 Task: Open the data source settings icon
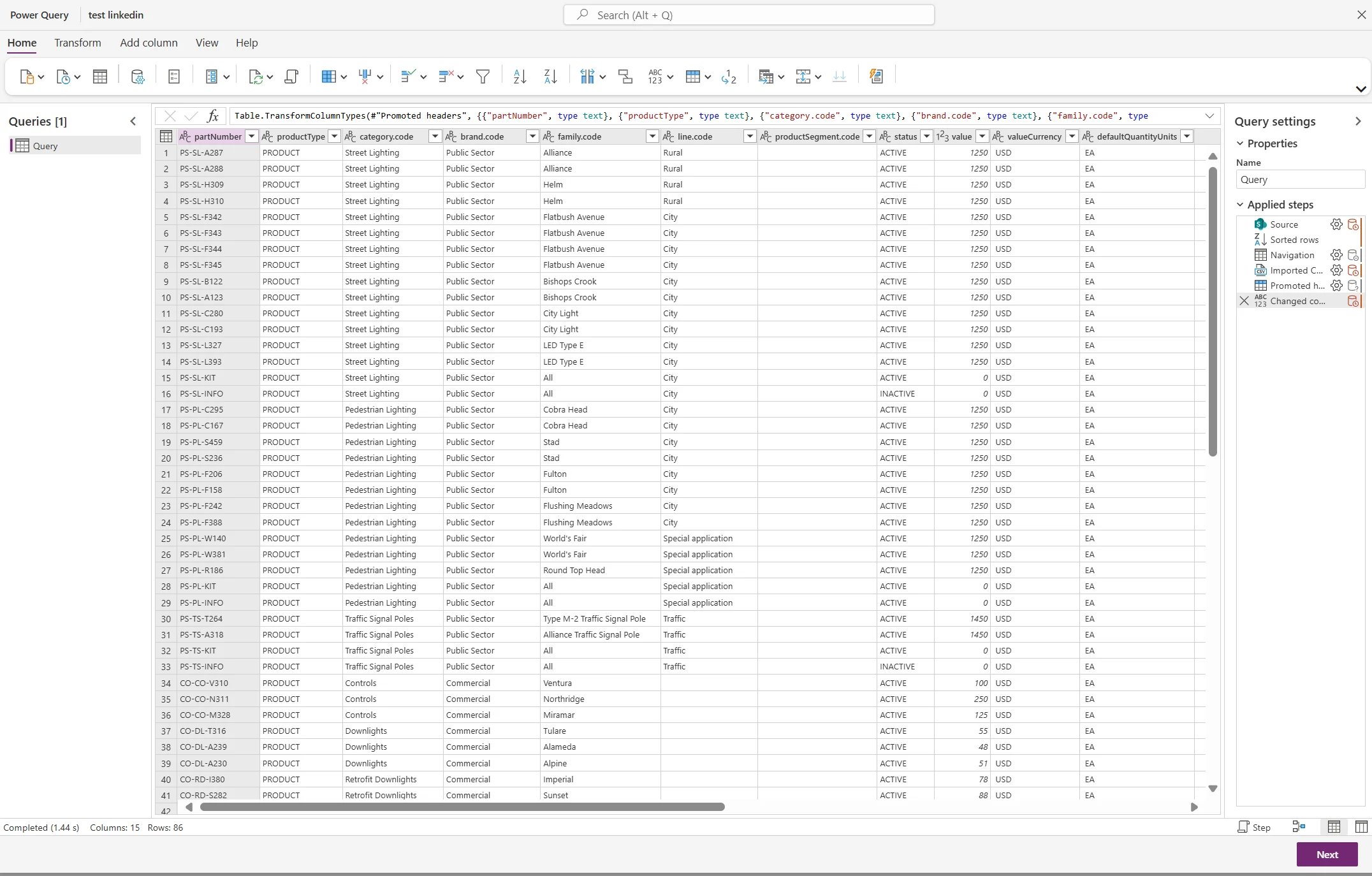coord(138,77)
